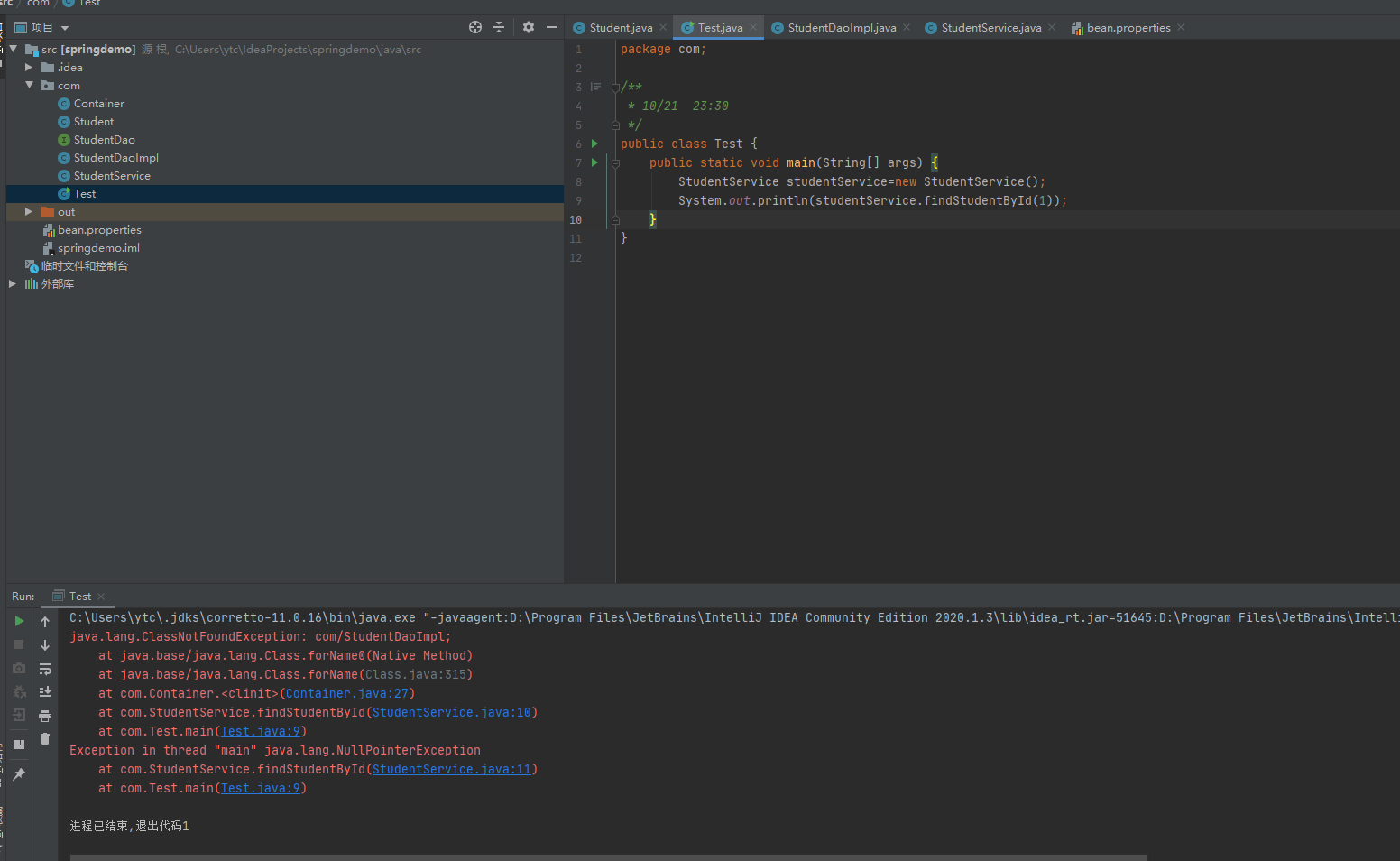Click the run gutter arrow beside main method
The height and width of the screenshot is (861, 1400).
tap(594, 162)
